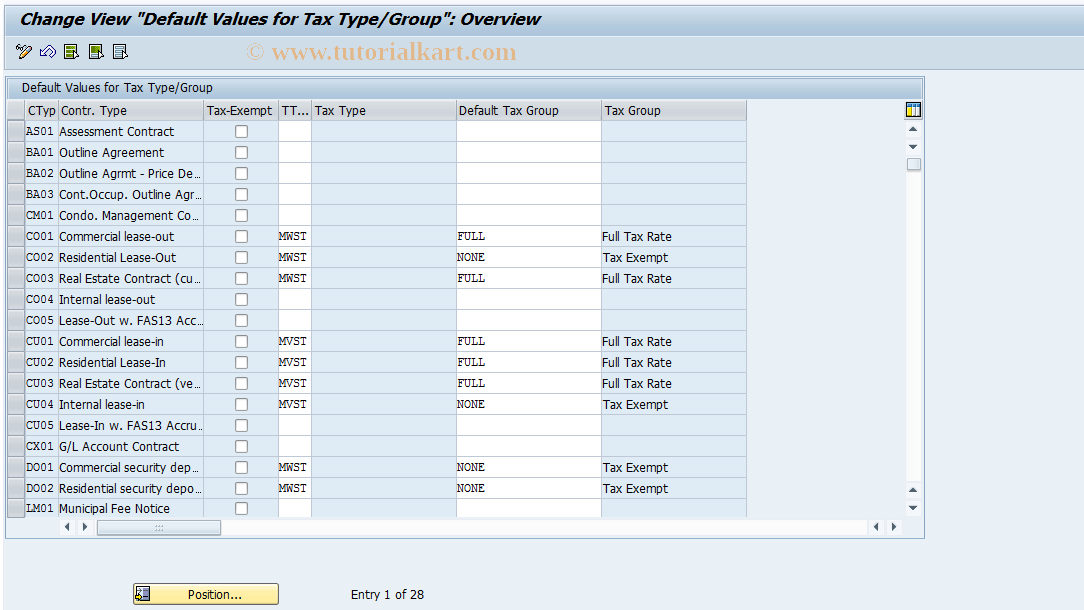Click the left horizontal scrollbar thumb
1084x610 pixels.
click(x=159, y=528)
